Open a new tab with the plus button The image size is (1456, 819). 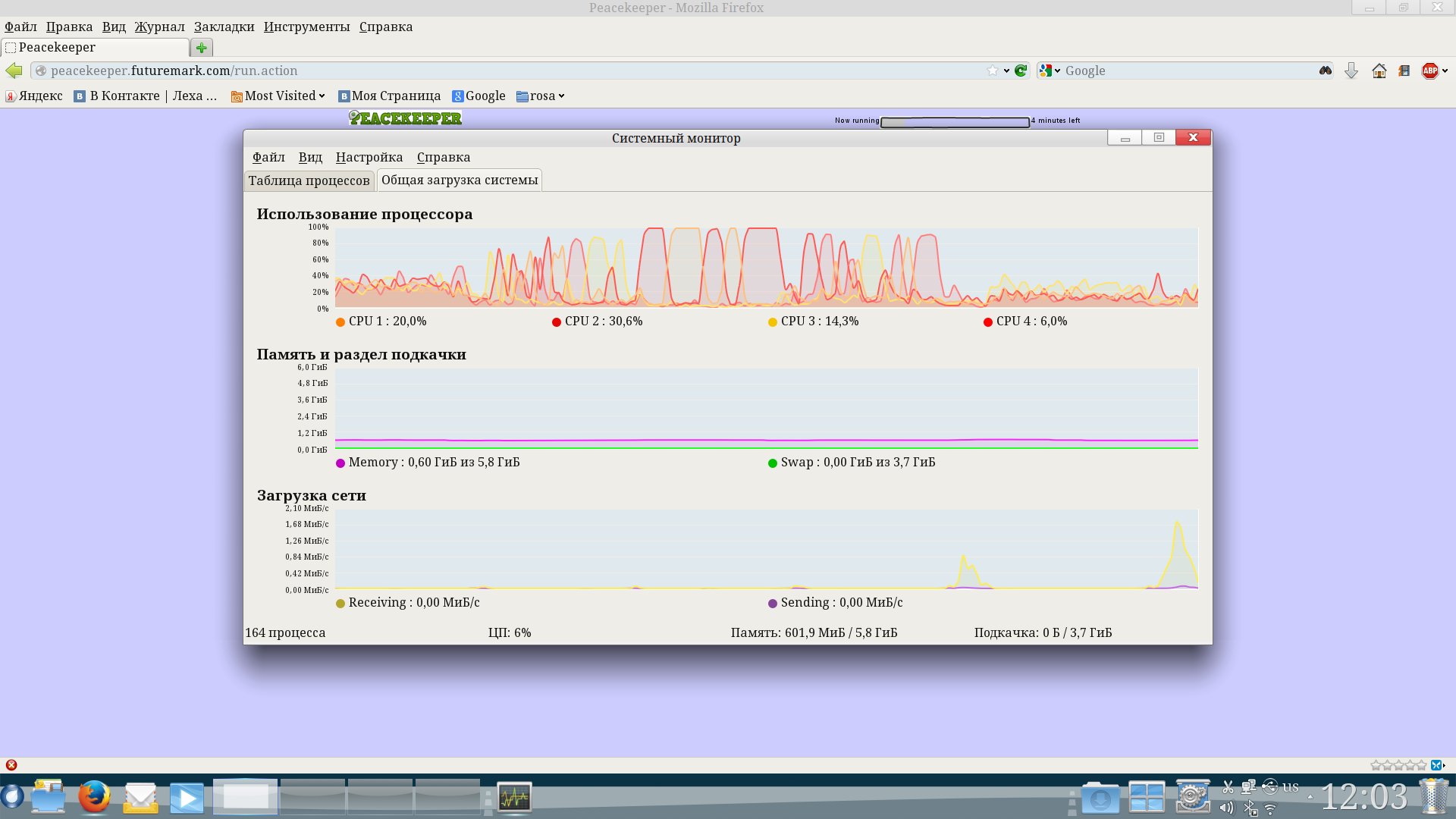201,48
